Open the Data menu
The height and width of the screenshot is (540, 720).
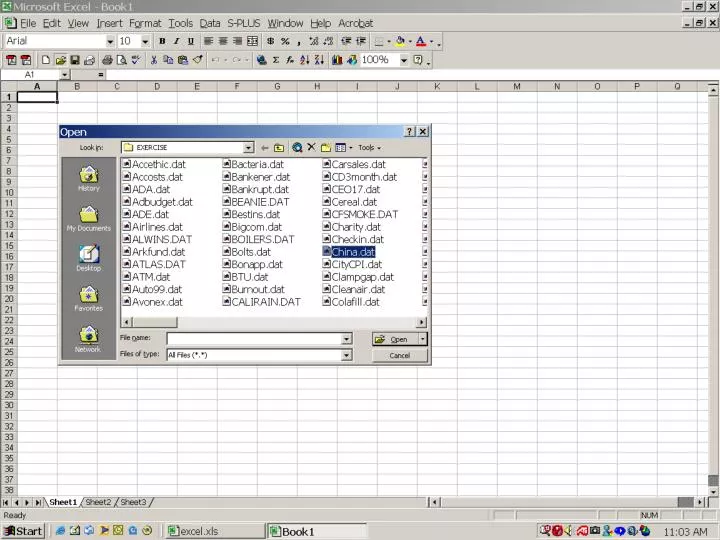(210, 23)
